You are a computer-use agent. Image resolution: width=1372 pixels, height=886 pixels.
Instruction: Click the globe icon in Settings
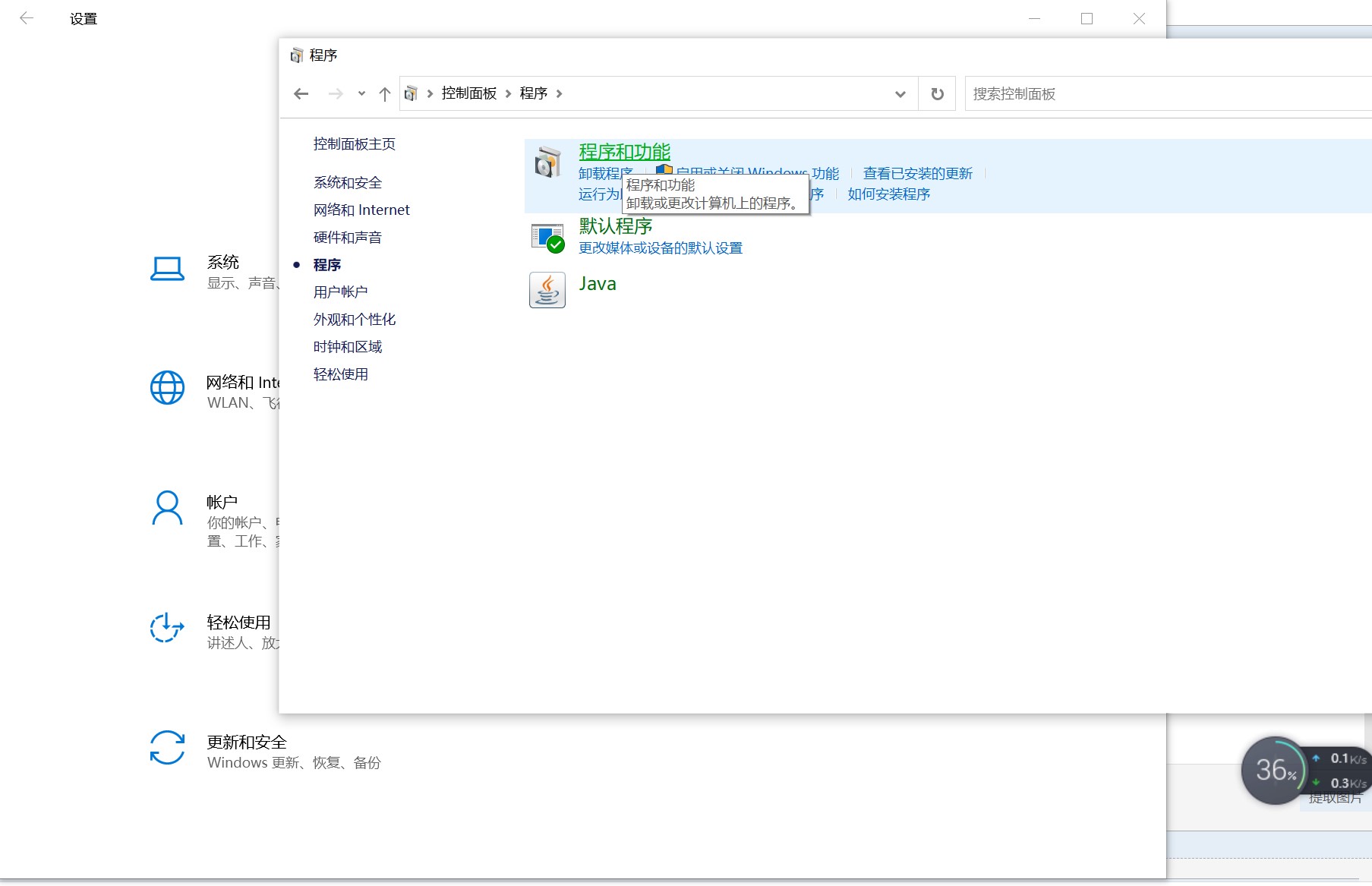pyautogui.click(x=167, y=388)
